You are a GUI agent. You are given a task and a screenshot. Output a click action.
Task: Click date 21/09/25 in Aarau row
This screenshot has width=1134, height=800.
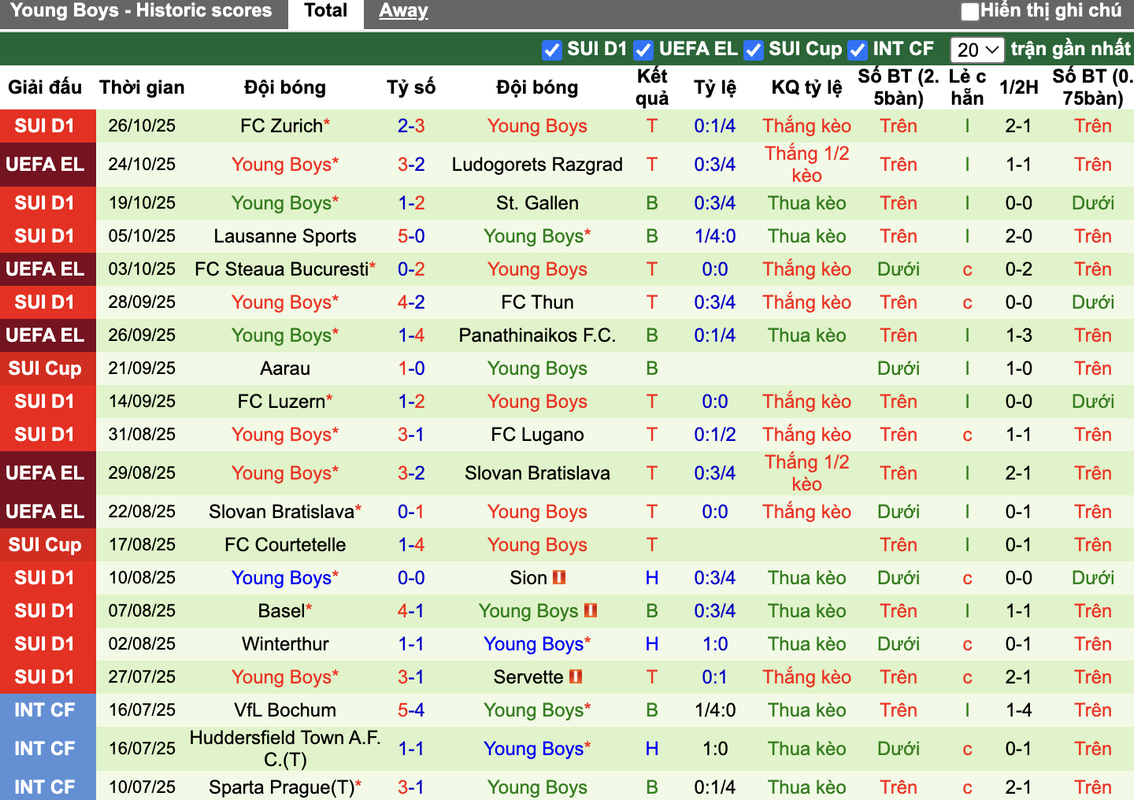coord(142,368)
